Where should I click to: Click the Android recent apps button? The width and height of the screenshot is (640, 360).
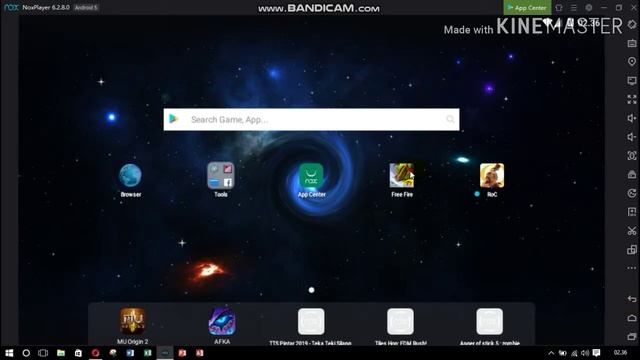(632, 337)
